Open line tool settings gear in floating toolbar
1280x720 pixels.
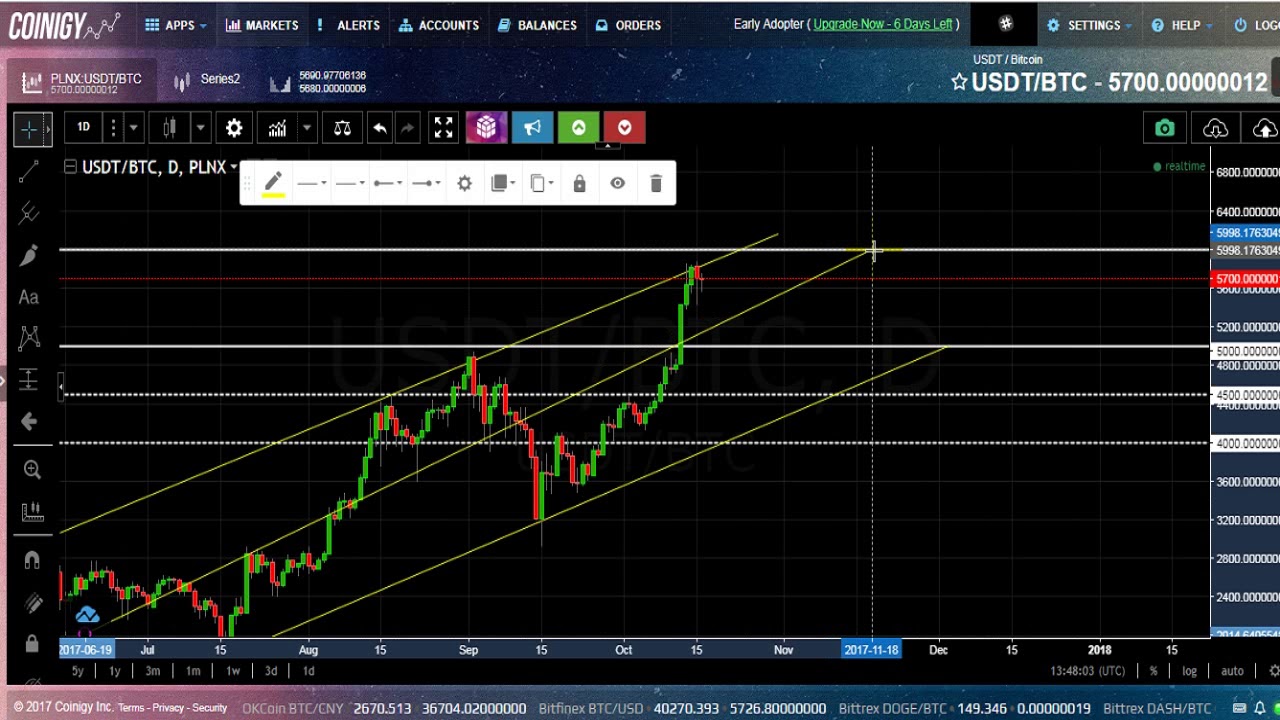(464, 183)
